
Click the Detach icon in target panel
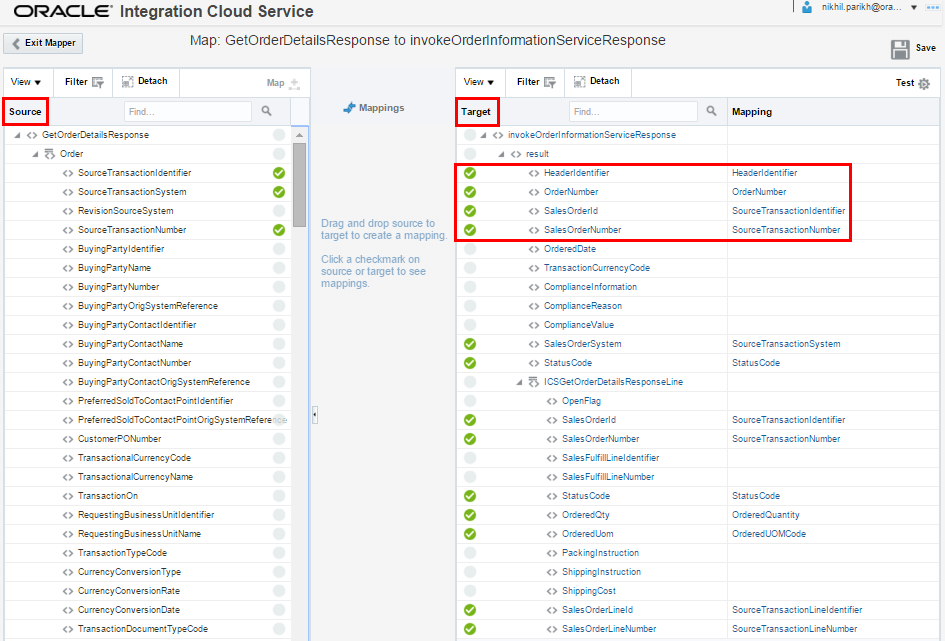(x=581, y=81)
